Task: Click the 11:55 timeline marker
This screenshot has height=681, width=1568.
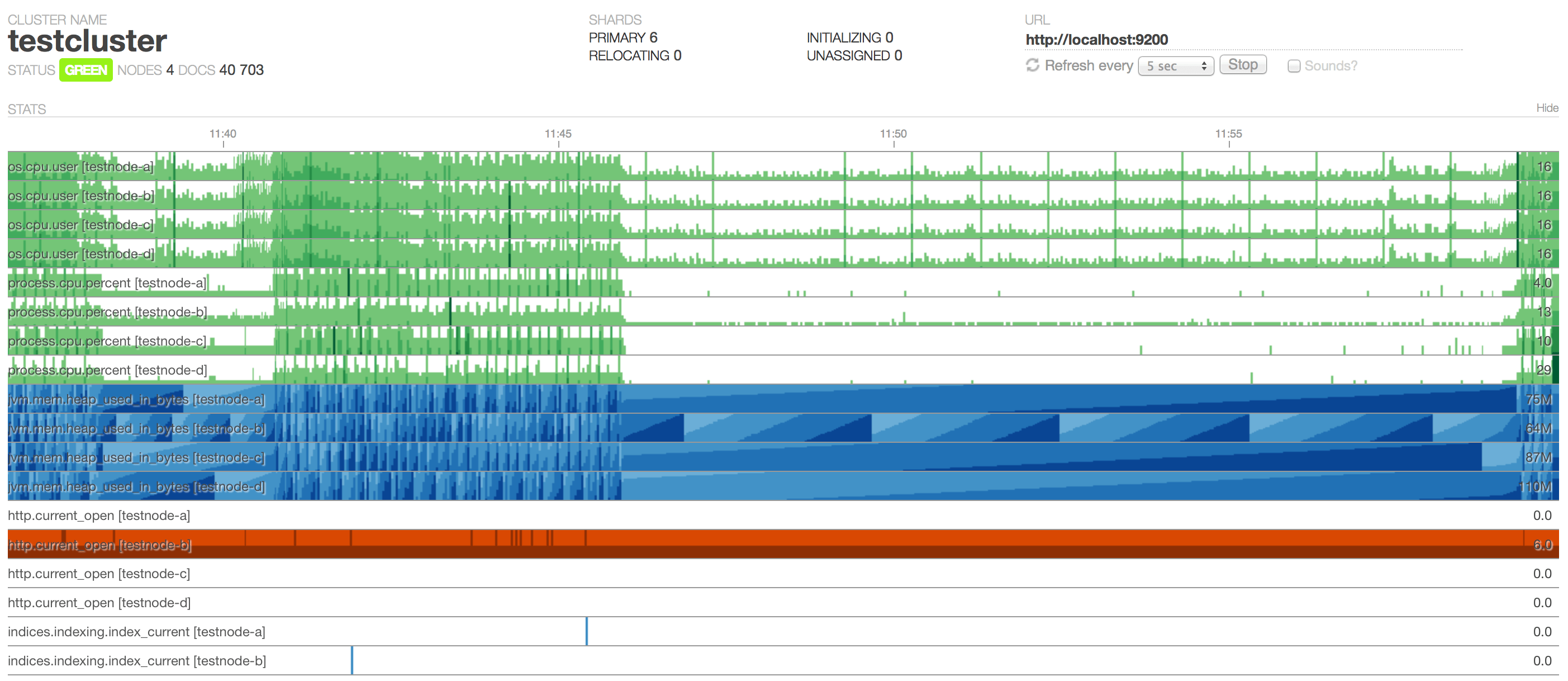Action: [1228, 134]
